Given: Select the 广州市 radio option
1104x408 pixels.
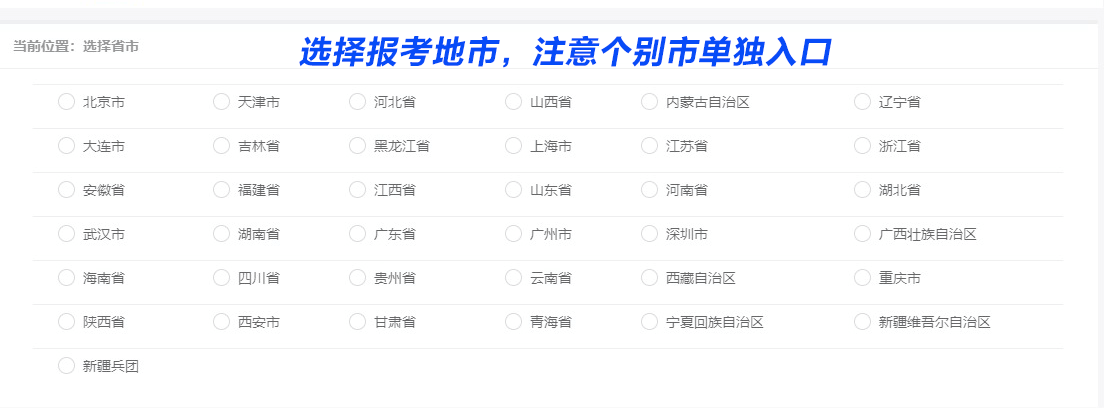Looking at the screenshot, I should click(x=514, y=234).
